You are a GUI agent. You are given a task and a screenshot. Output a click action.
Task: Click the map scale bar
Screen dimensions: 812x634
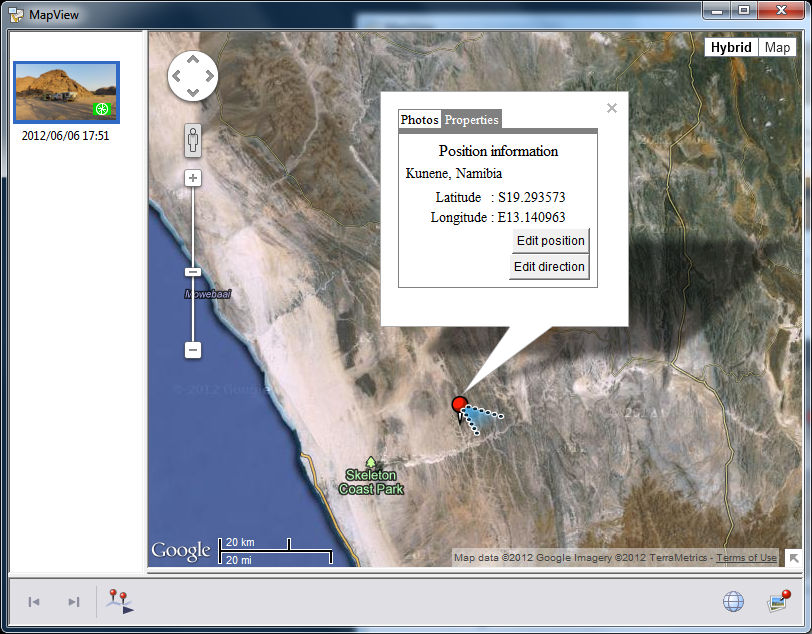coord(275,551)
